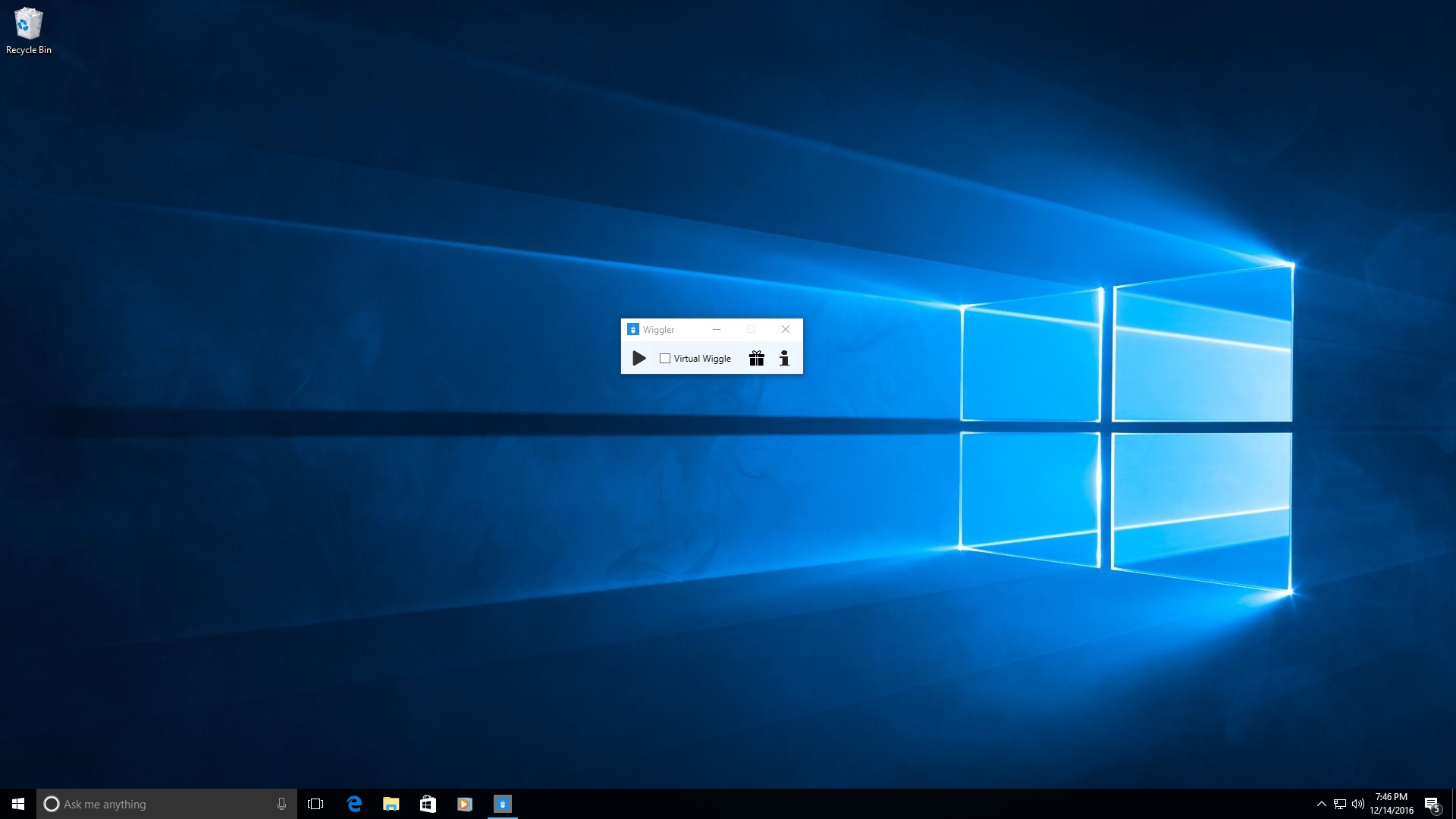The image size is (1456, 819).
Task: Enable the Virtual Wiggle checkbox
Action: (665, 359)
